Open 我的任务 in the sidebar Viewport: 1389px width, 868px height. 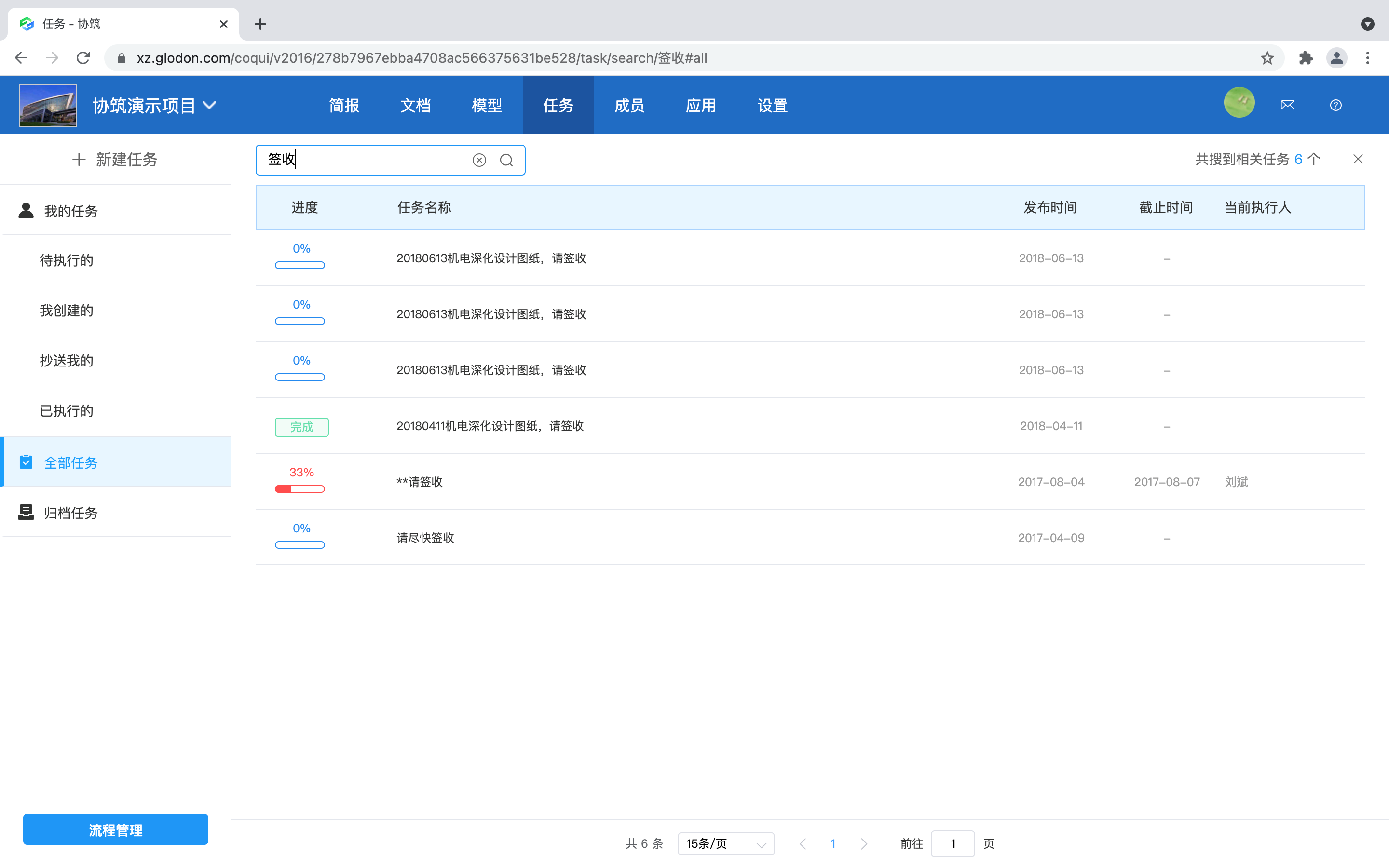coord(70,211)
